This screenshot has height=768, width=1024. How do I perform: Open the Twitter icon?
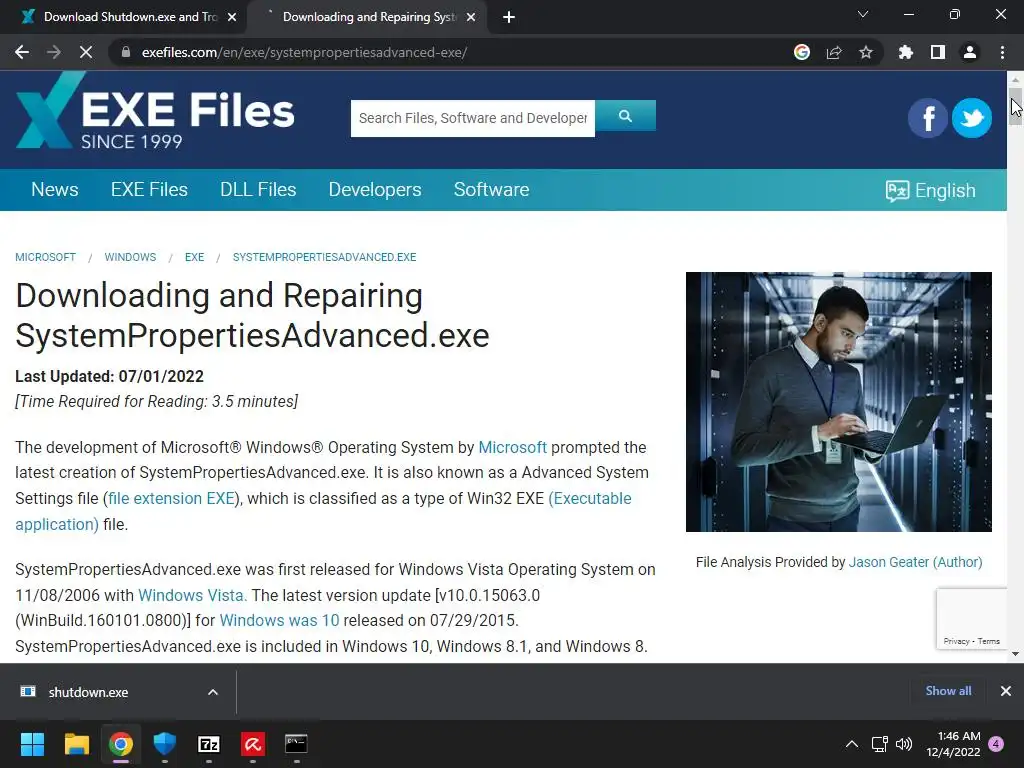click(x=972, y=118)
